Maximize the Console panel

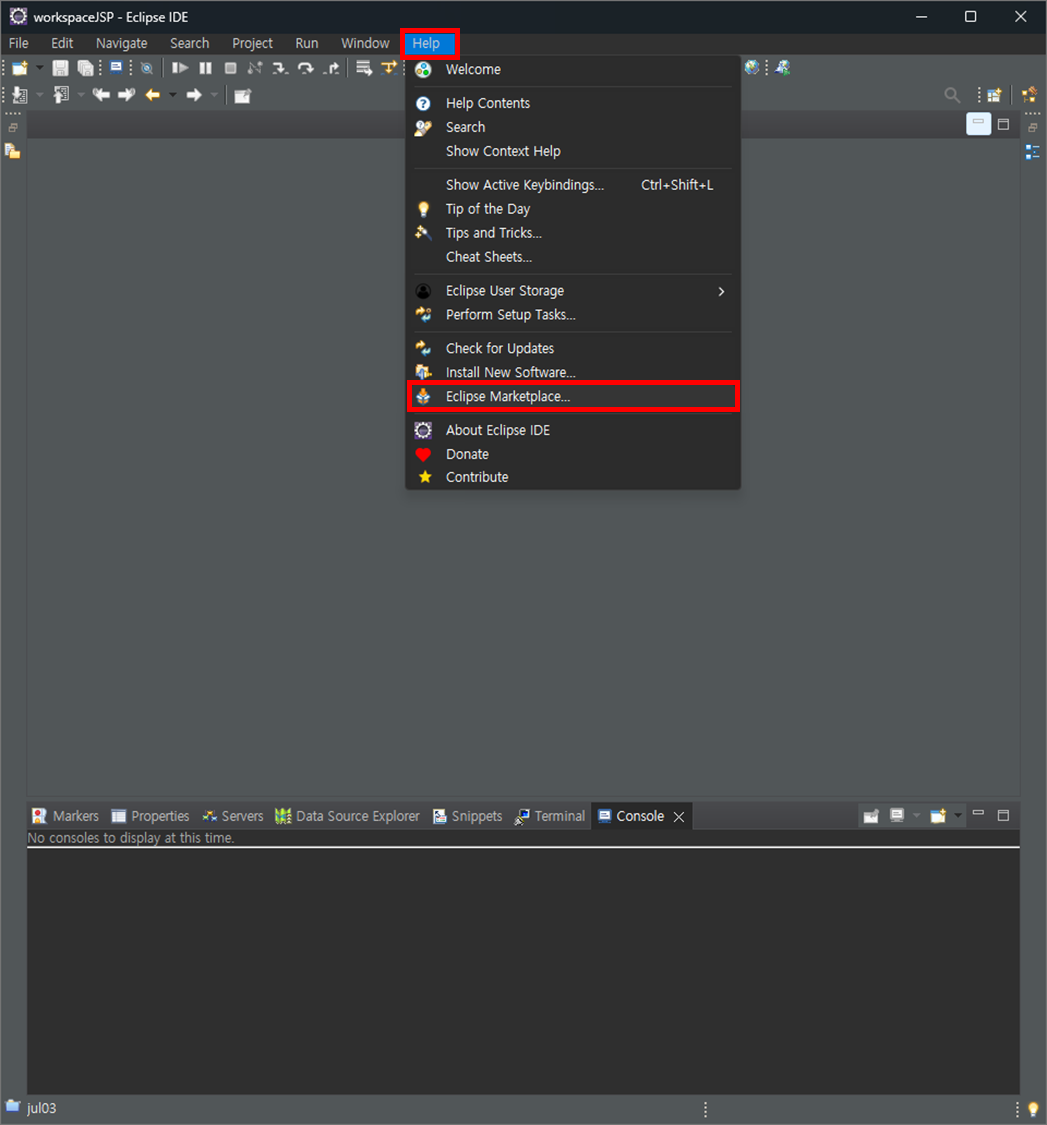tap(1003, 815)
